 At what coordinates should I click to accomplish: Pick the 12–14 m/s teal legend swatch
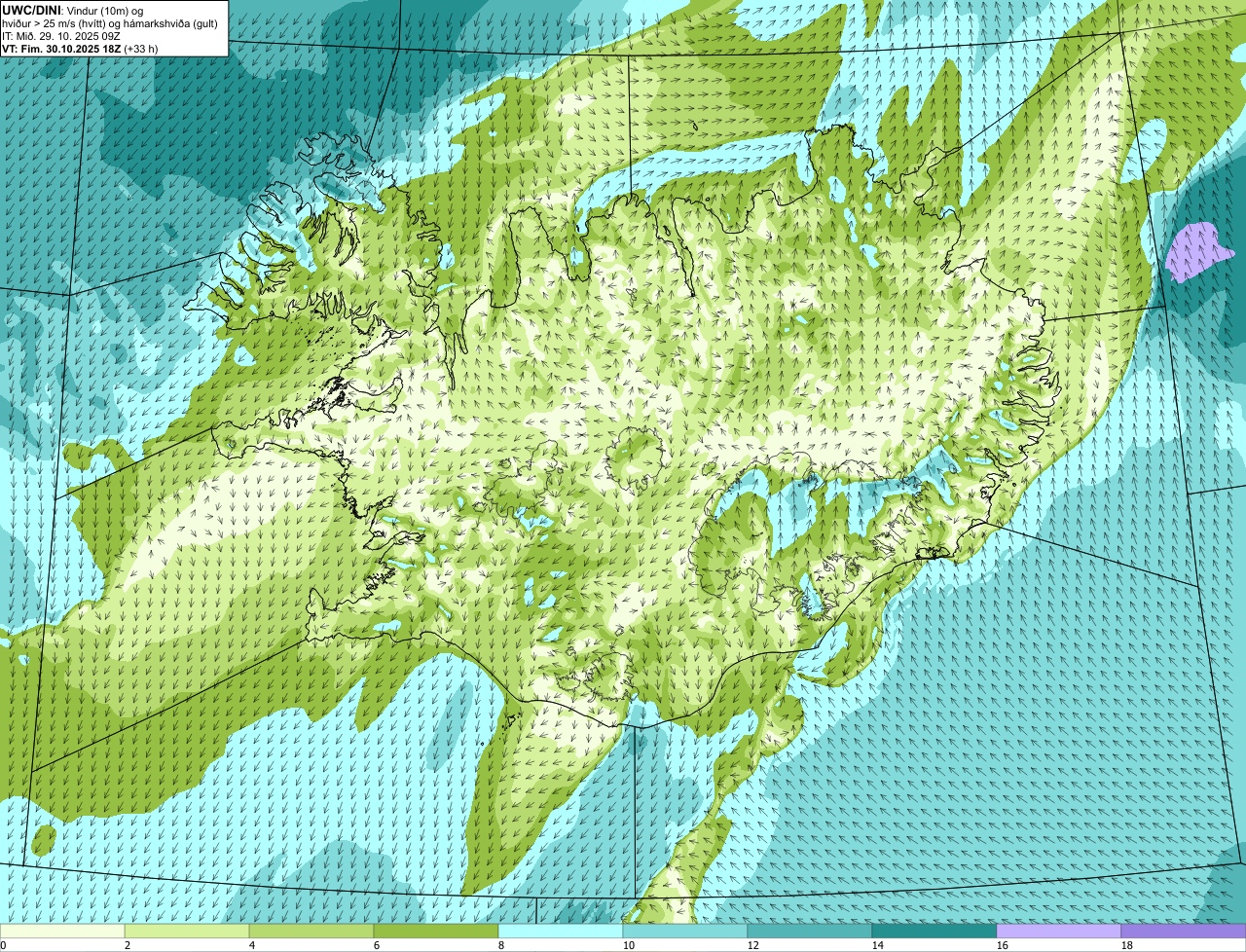coord(810,932)
